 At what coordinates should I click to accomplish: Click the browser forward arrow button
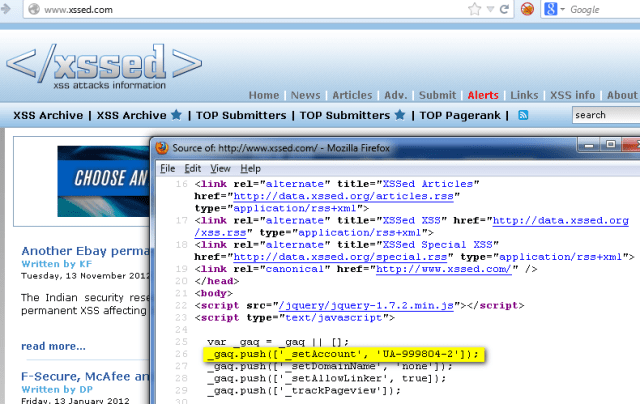(6, 9)
